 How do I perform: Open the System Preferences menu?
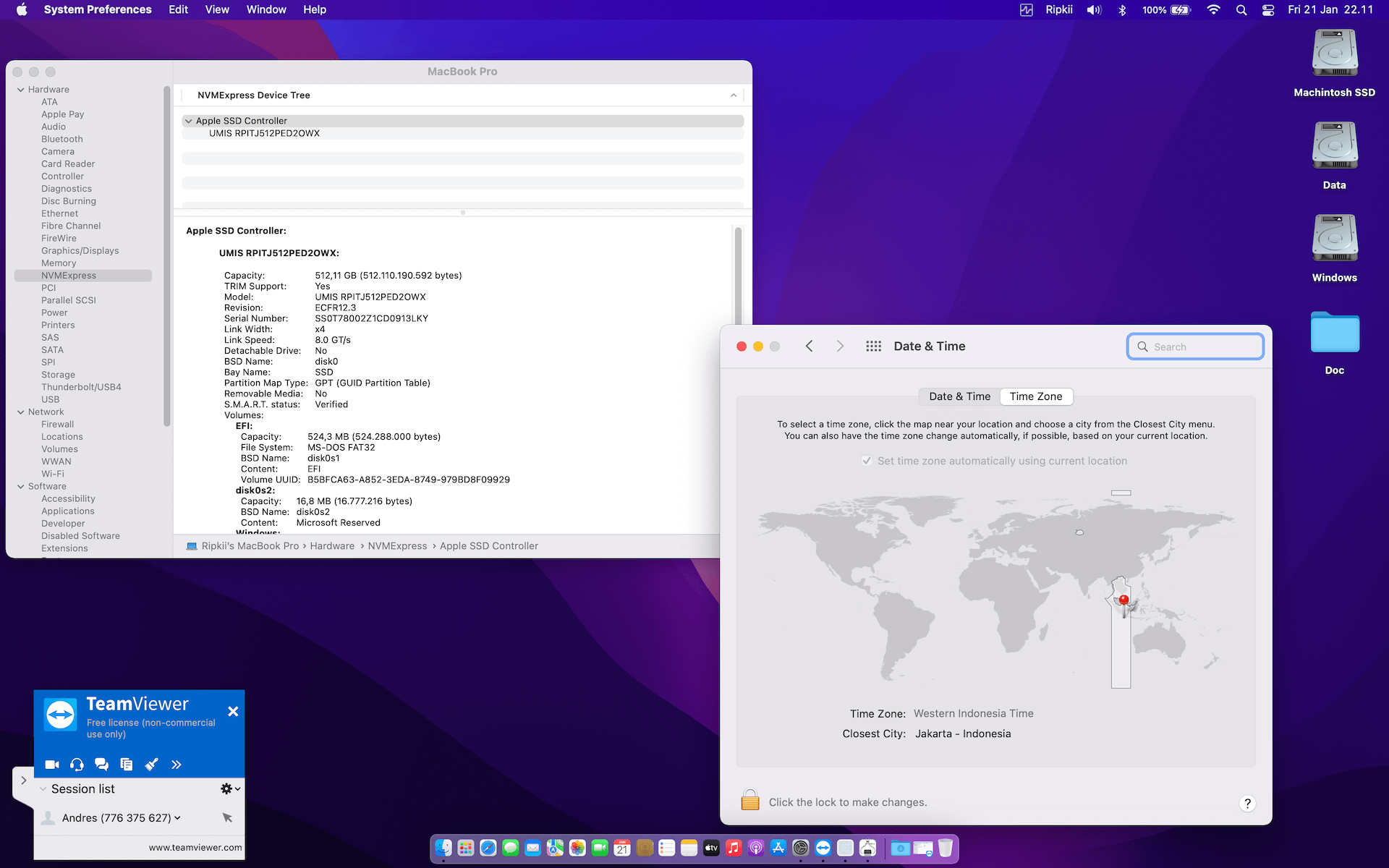[x=98, y=9]
